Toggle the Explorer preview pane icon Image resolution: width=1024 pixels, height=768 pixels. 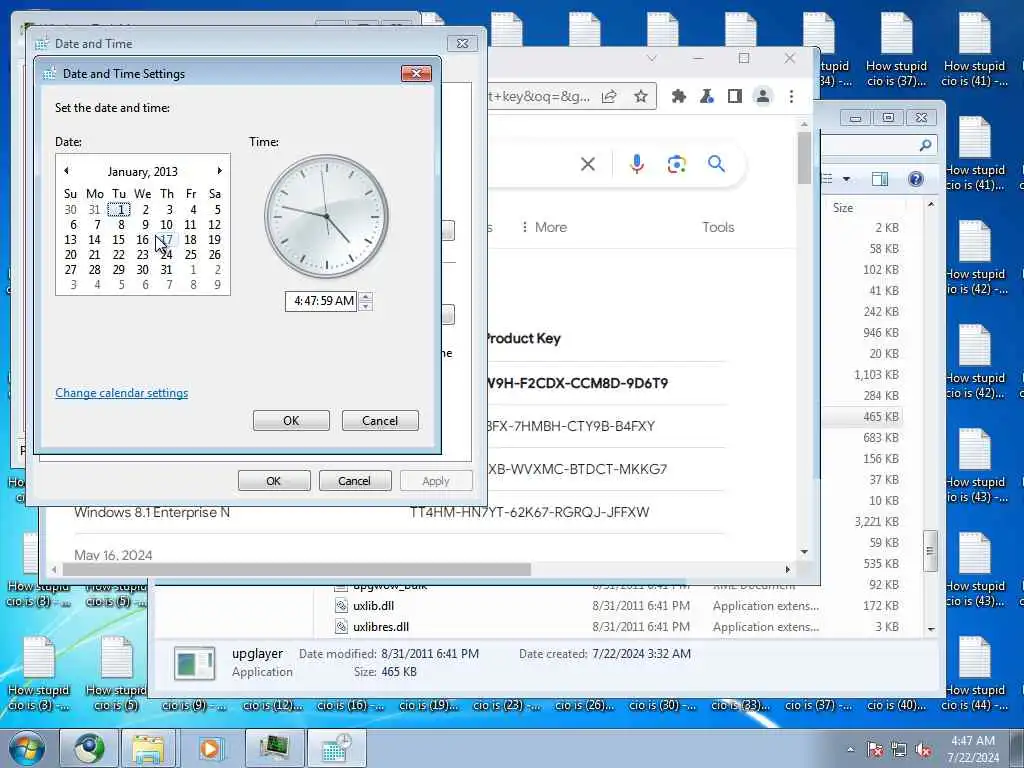click(880, 179)
